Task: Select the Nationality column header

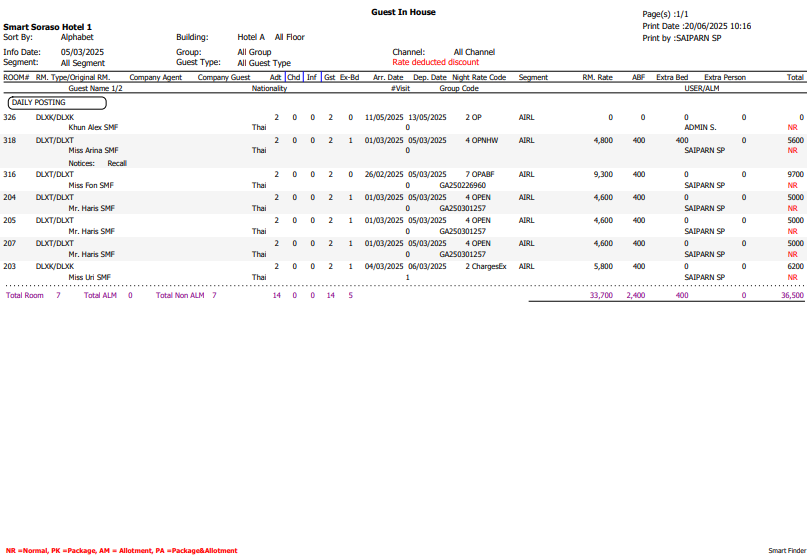Action: tap(269, 88)
